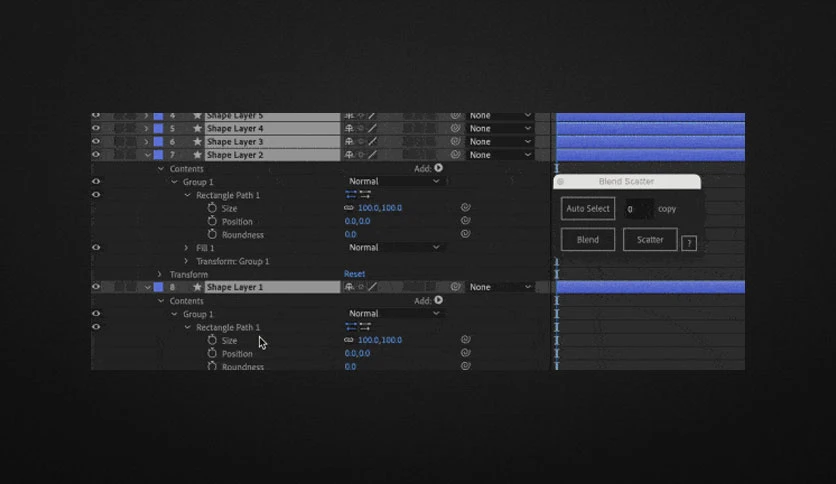Open Normal blend dropdown for Shape Layer 1 Group 1
This screenshot has height=484, width=836.
pyautogui.click(x=394, y=313)
